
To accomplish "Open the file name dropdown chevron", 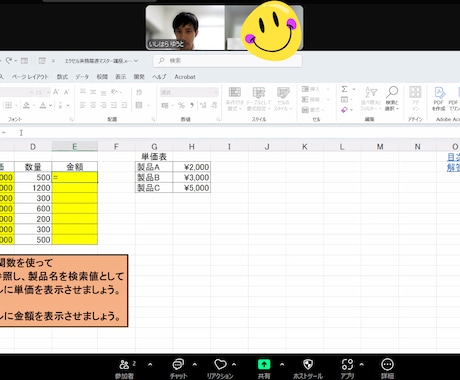I will 136,61.
